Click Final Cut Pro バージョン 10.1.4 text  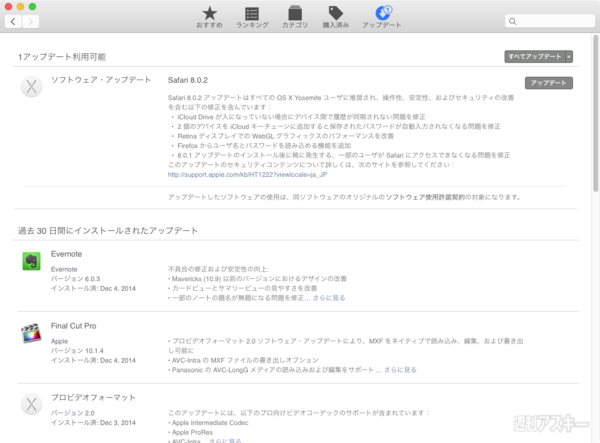[x=77, y=351]
